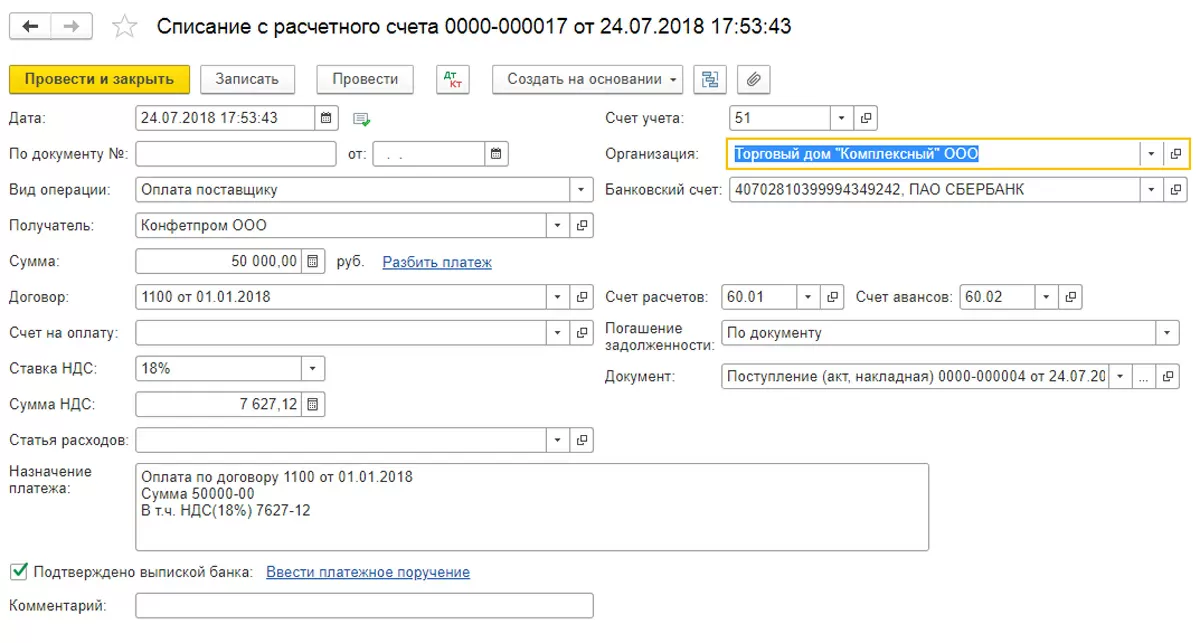Open calendar picker for Дата field
The width and height of the screenshot is (1200, 643).
(x=328, y=118)
